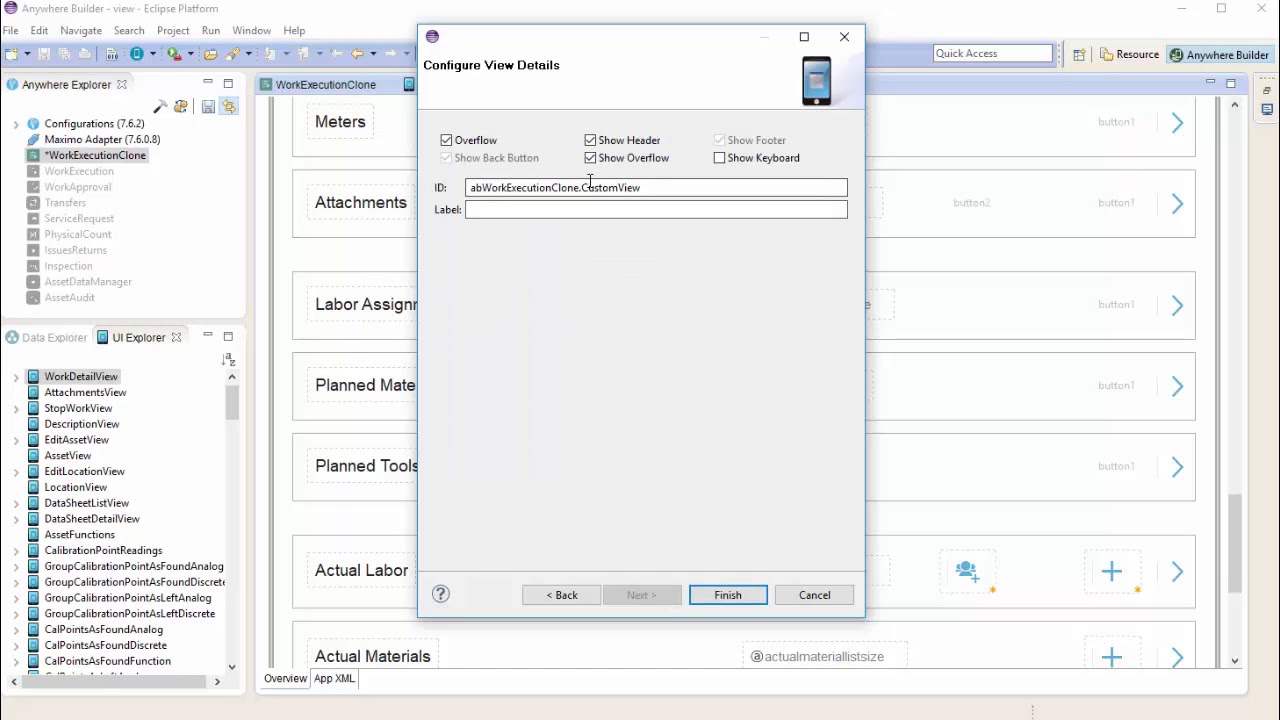Click the crew people icon in Actual Labor row
Image resolution: width=1280 pixels, height=720 pixels.
coord(967,571)
